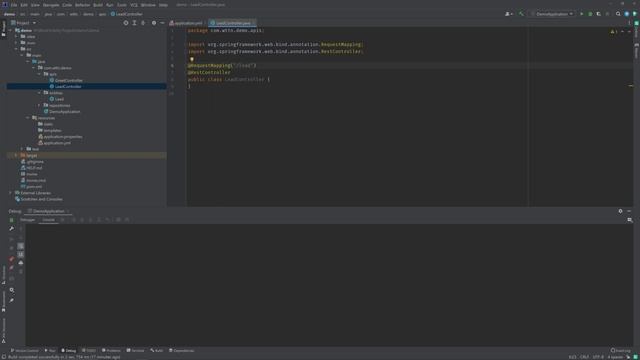Toggle the Debug tool window button at the bottom

(69, 351)
